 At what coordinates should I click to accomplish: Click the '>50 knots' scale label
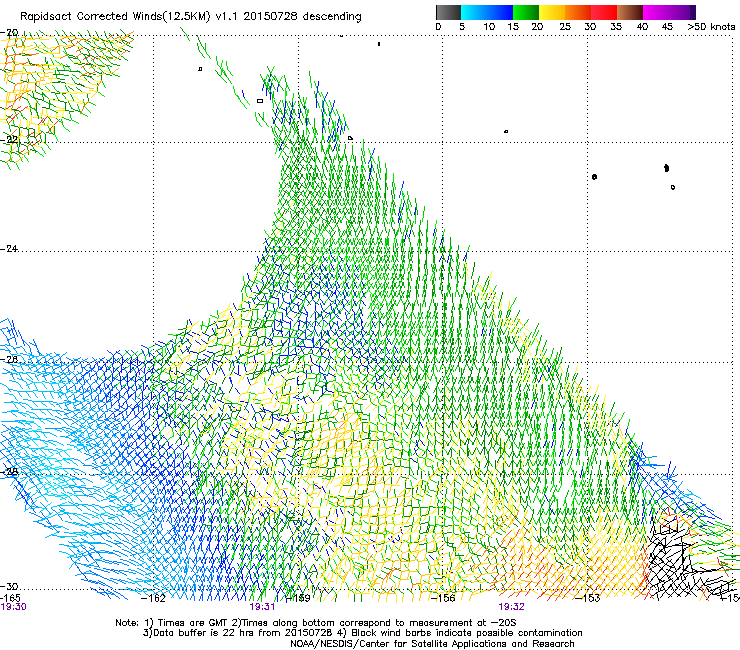pos(711,26)
